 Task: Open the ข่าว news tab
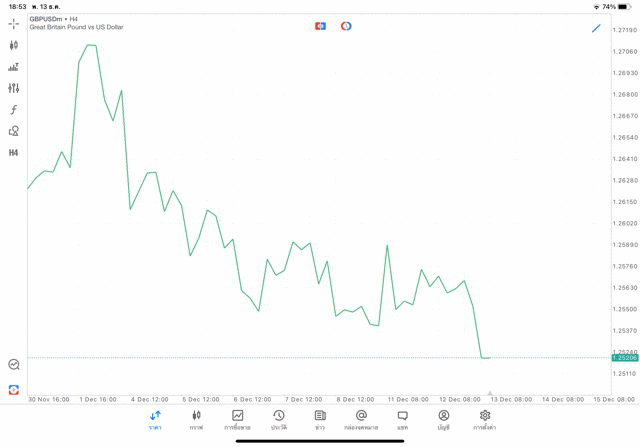click(x=320, y=420)
